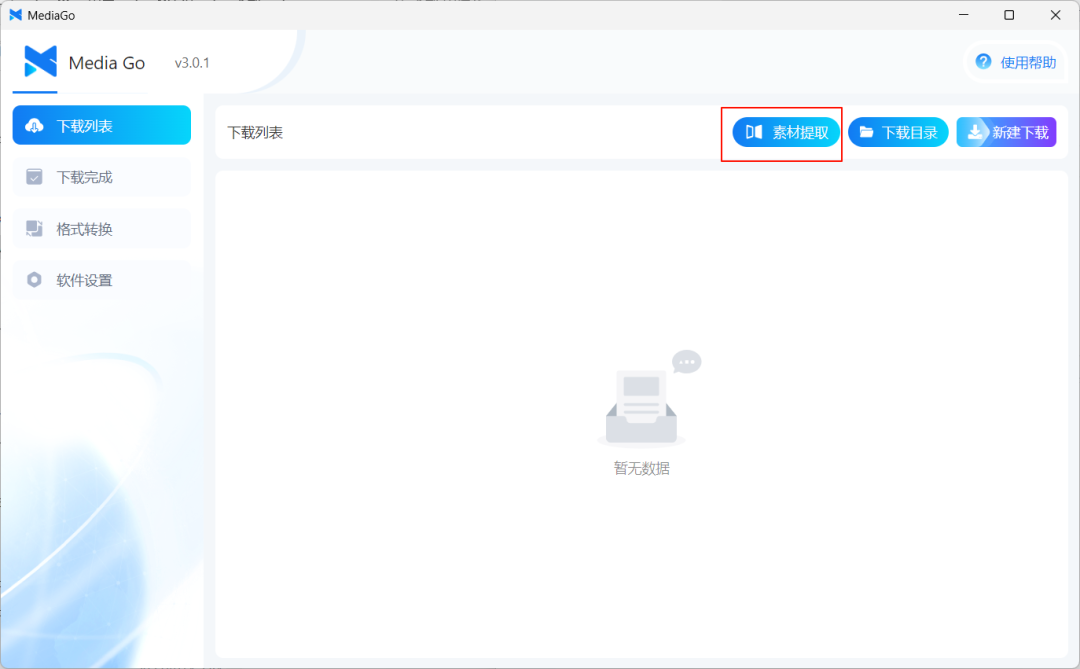Click the 素材提取 button
This screenshot has height=669, width=1080.
click(786, 132)
